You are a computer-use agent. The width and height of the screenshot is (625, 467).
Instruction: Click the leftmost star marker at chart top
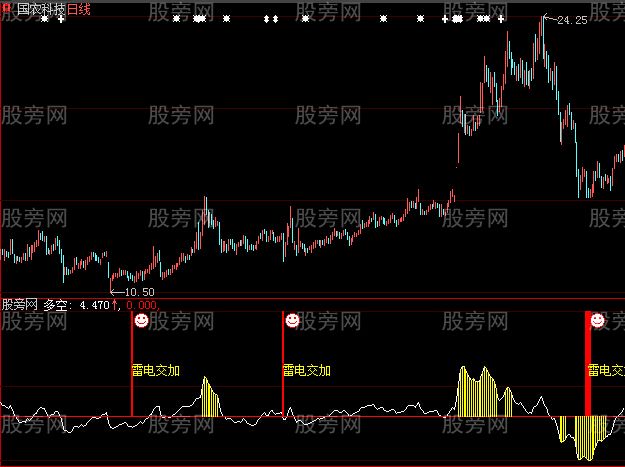click(x=45, y=19)
